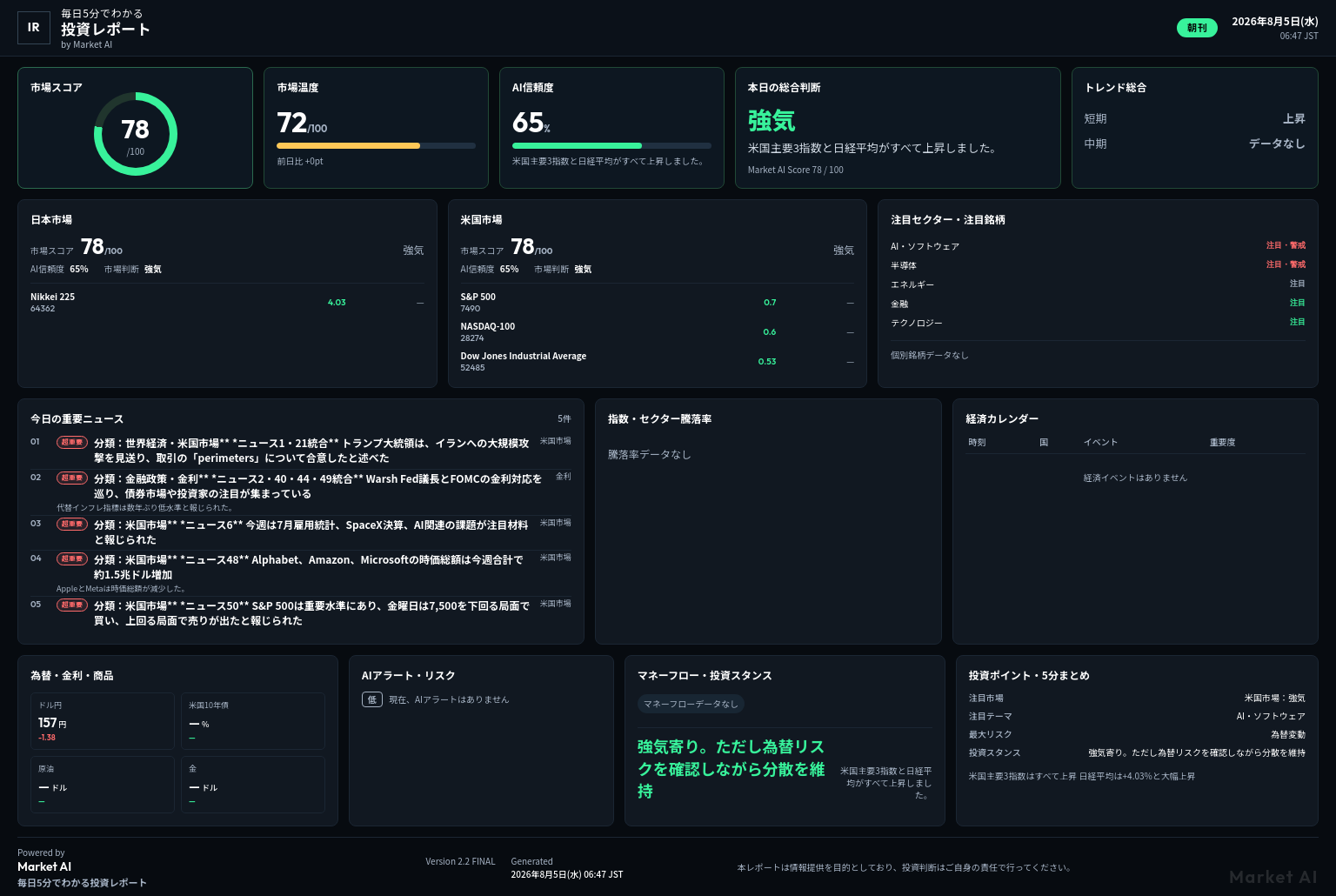The width and height of the screenshot is (1336, 896).
Task: Click the IR logo icon in header
Action: (x=34, y=28)
